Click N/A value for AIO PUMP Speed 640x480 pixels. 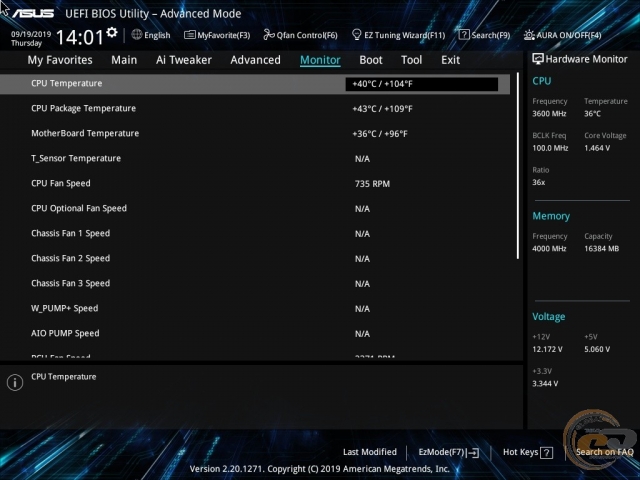click(x=362, y=334)
